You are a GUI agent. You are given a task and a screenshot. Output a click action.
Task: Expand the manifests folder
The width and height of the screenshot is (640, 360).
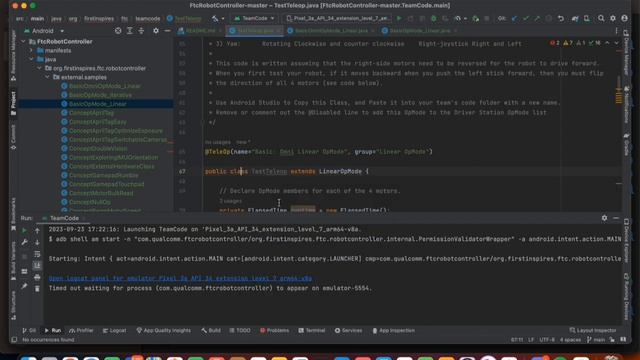(31, 51)
